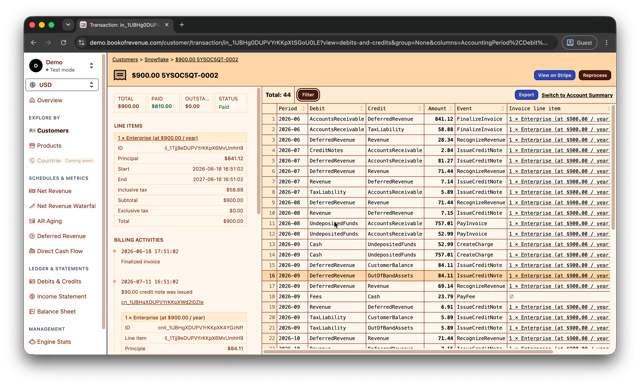Click the STATUS Paid summary card
This screenshot has height=386, width=640.
[x=230, y=103]
